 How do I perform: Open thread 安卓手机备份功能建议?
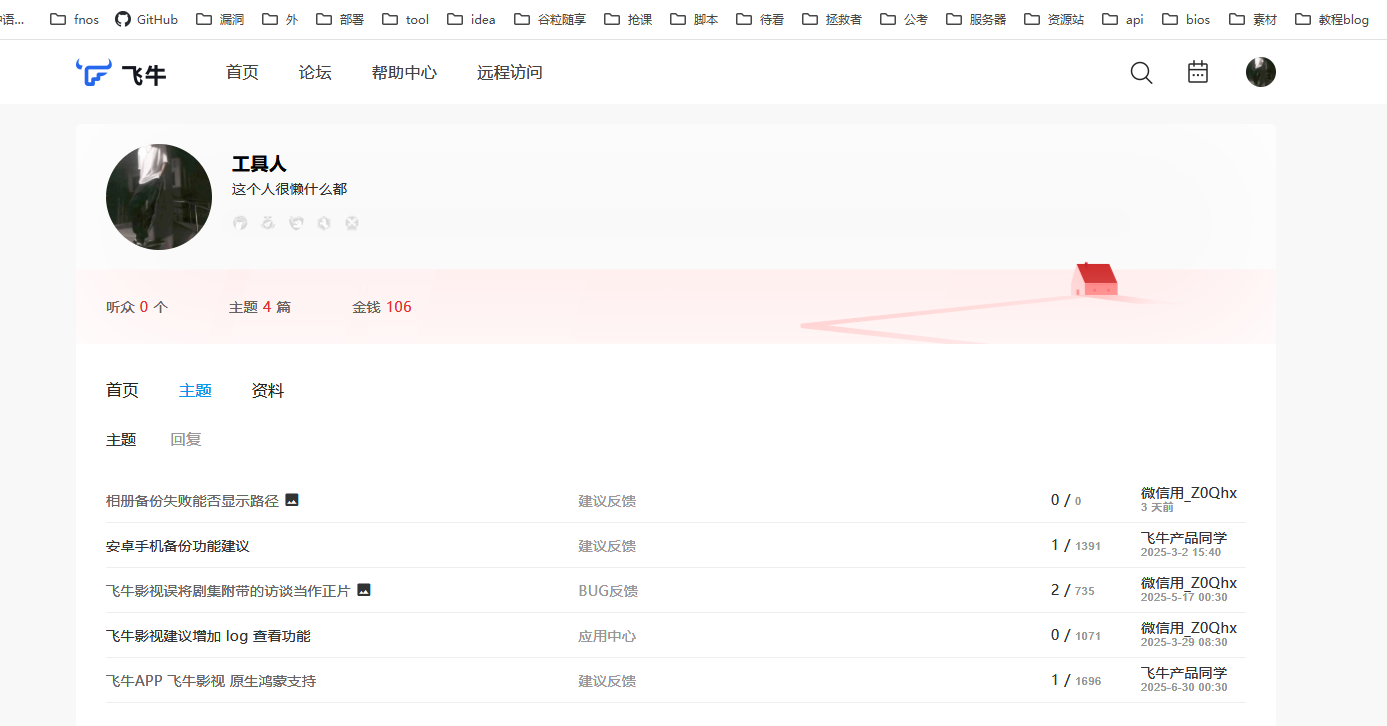(x=178, y=546)
